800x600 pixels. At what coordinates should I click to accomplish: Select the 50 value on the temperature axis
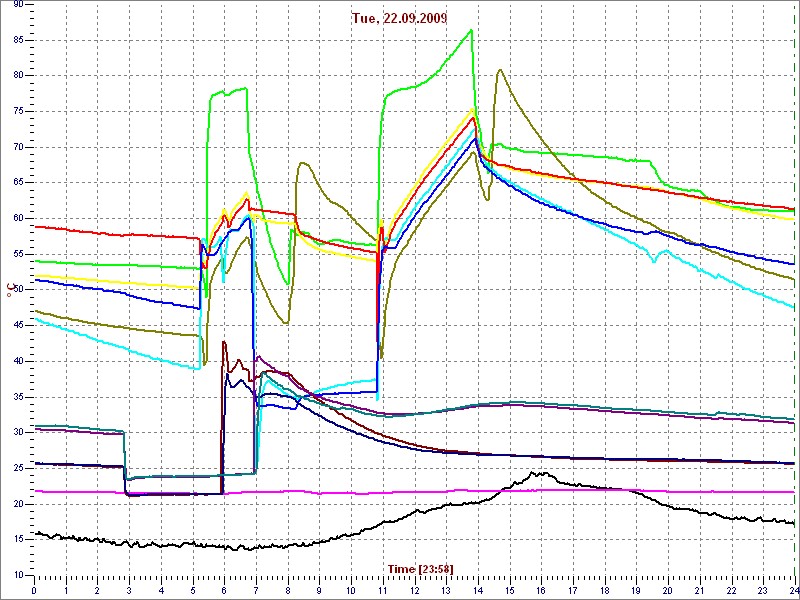pyautogui.click(x=17, y=290)
